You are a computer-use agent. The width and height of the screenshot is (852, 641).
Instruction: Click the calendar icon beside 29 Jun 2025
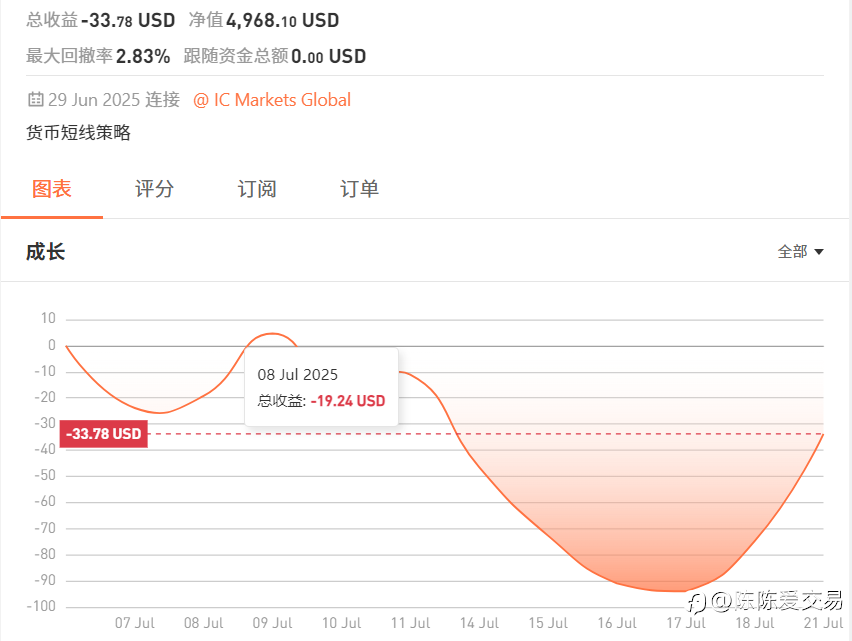35,99
